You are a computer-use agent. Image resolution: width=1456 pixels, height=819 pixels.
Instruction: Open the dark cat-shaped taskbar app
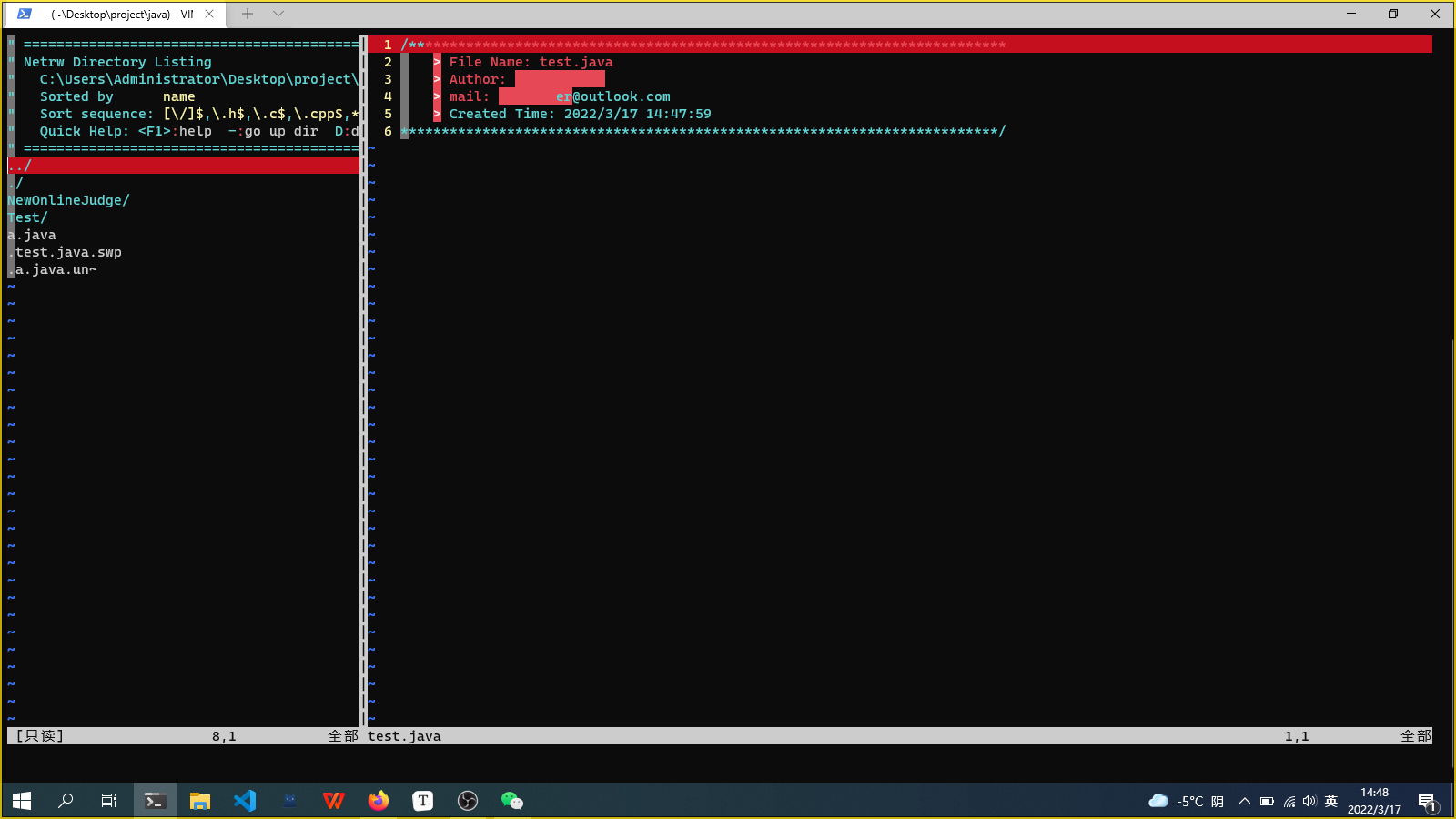[x=289, y=801]
